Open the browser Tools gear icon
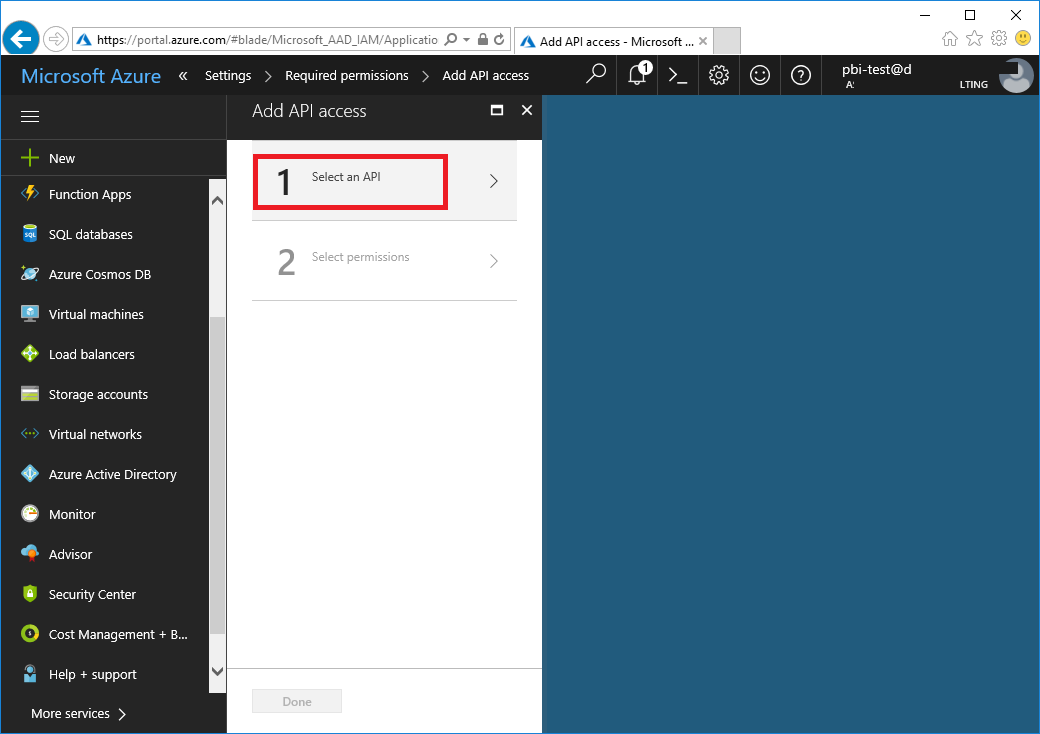The width and height of the screenshot is (1040, 734). point(999,38)
